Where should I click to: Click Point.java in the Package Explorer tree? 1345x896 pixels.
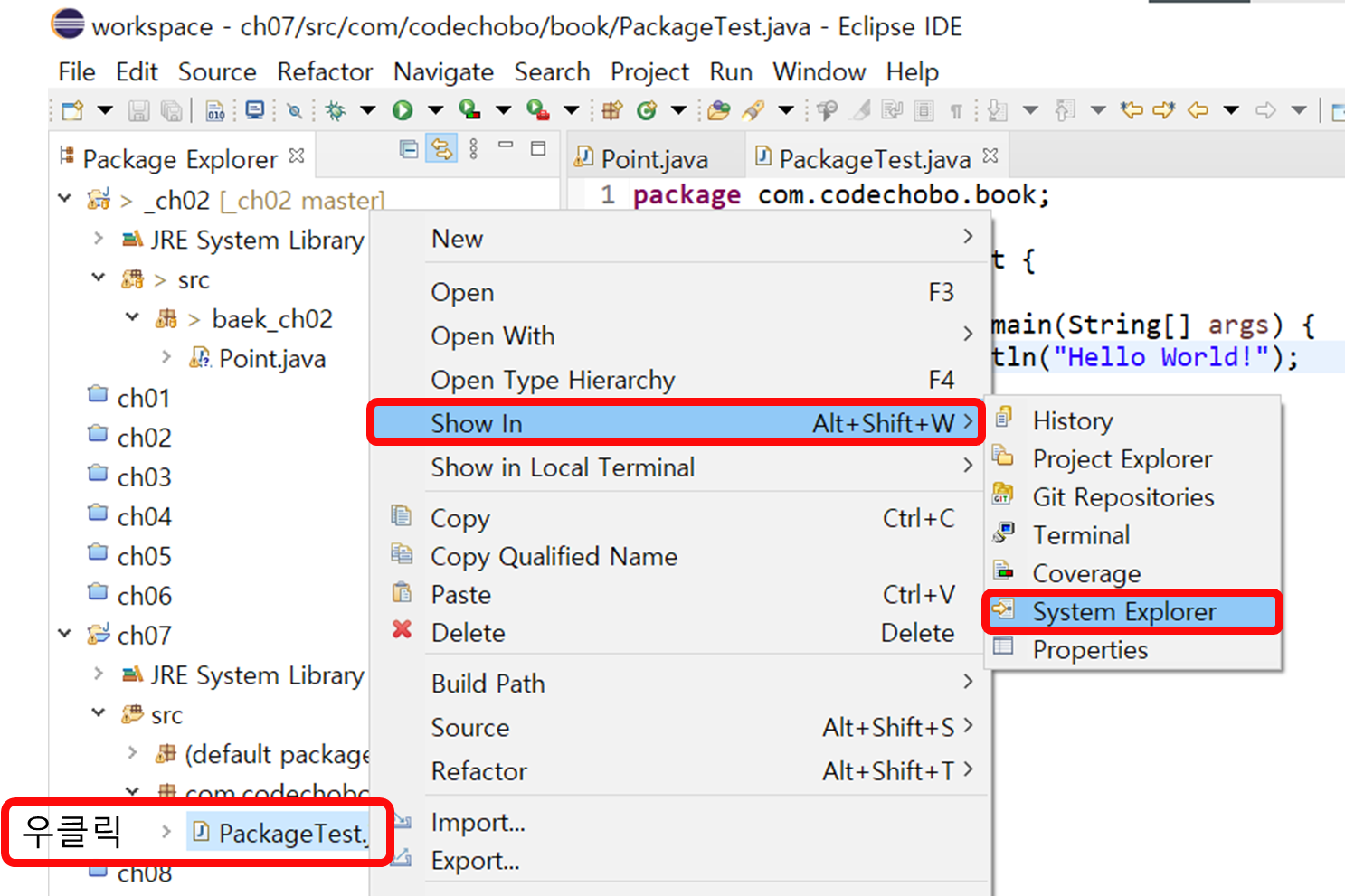[x=272, y=359]
